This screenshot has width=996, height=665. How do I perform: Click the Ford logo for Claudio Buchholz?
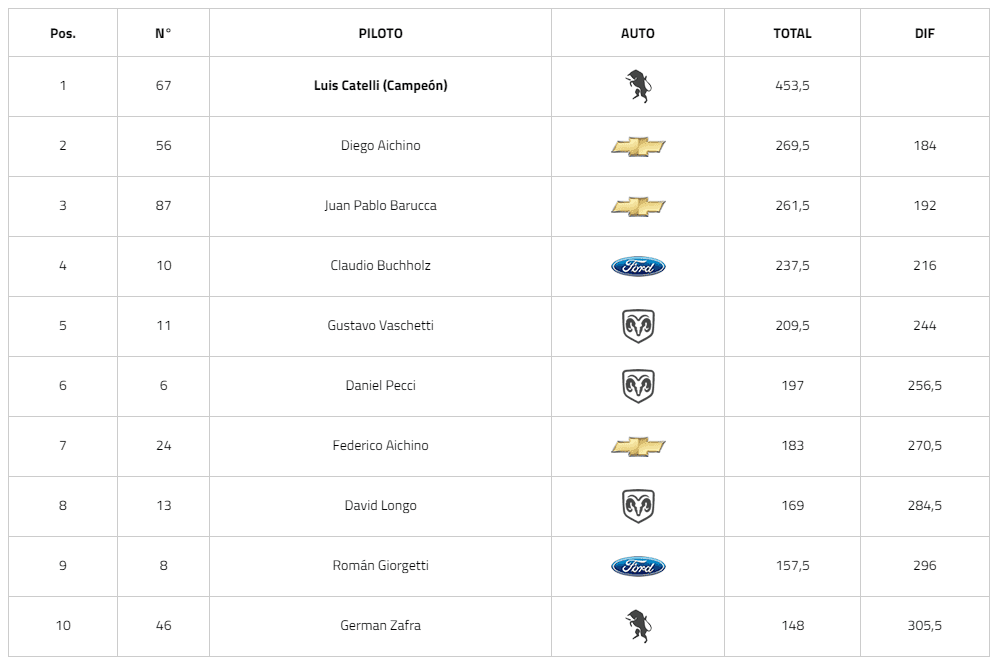click(x=638, y=266)
